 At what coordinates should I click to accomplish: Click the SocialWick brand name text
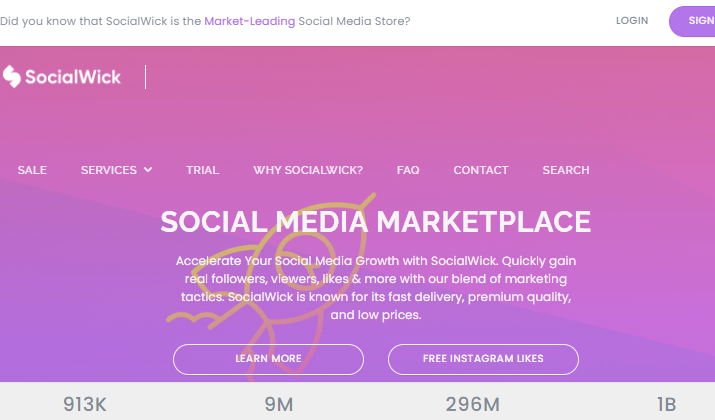coord(73,77)
